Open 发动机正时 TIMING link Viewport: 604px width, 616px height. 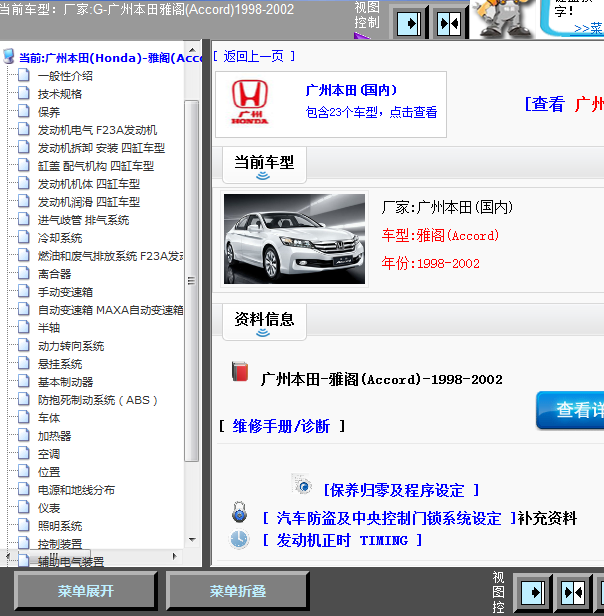[x=342, y=541]
